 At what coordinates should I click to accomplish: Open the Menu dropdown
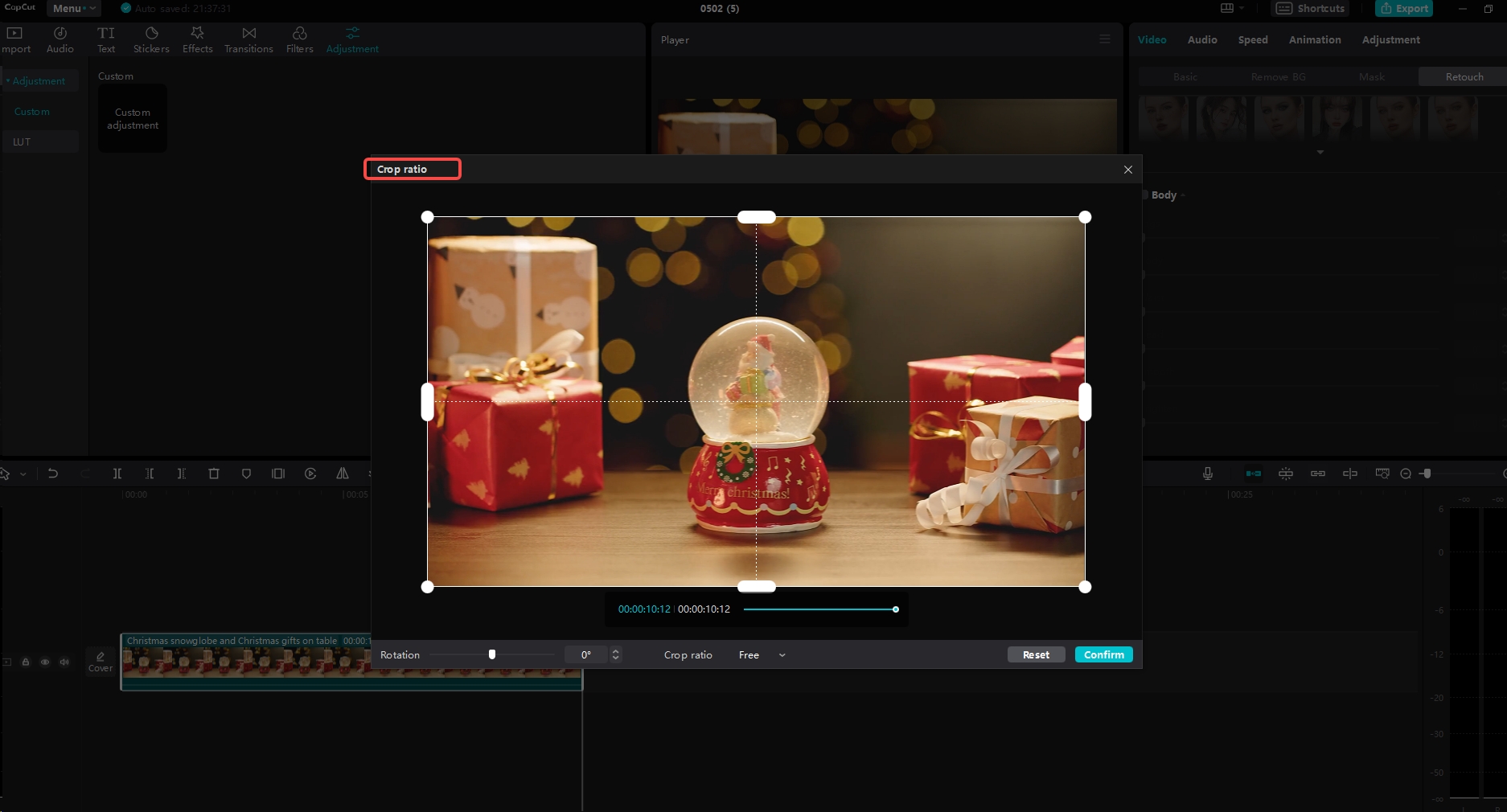click(x=74, y=8)
